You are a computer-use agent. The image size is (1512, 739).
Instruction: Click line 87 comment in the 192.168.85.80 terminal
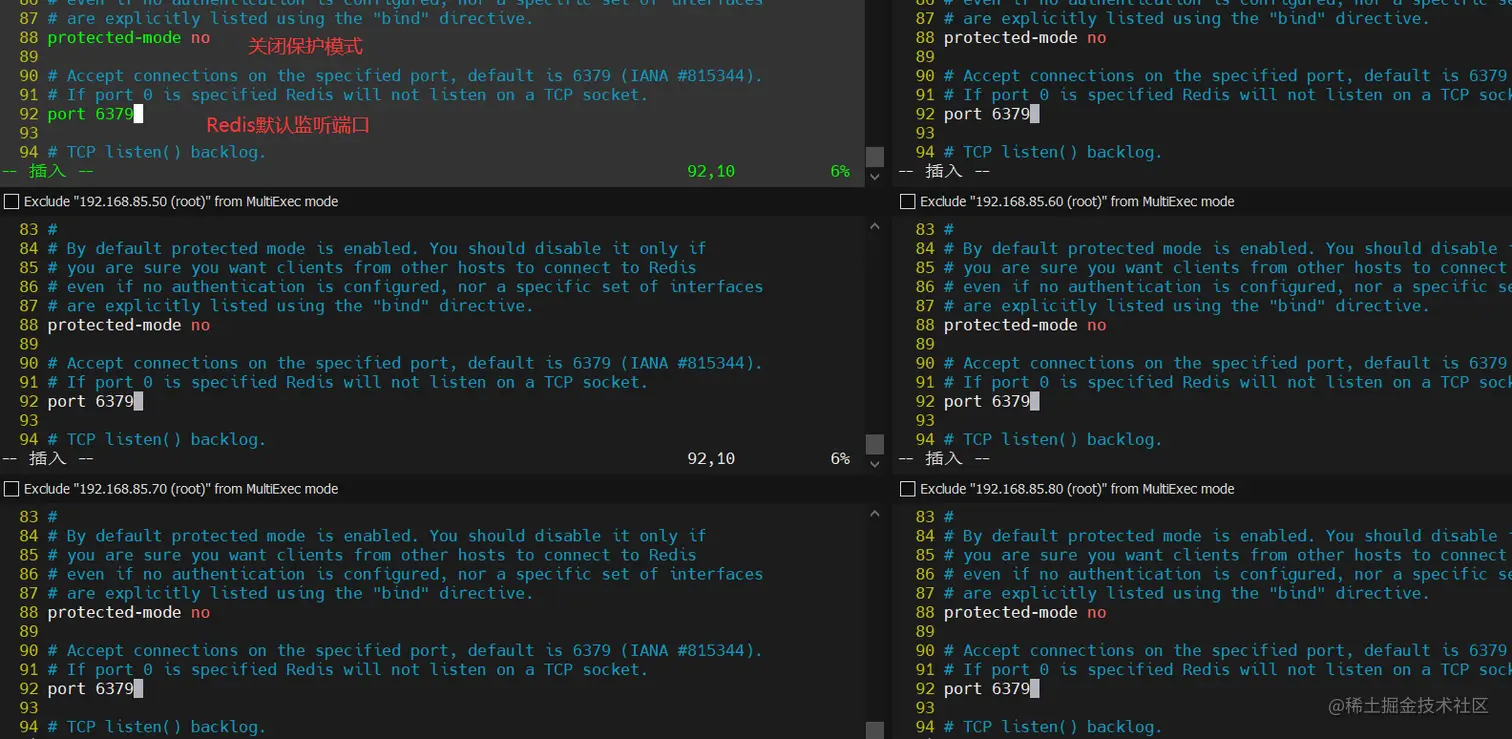click(1186, 593)
